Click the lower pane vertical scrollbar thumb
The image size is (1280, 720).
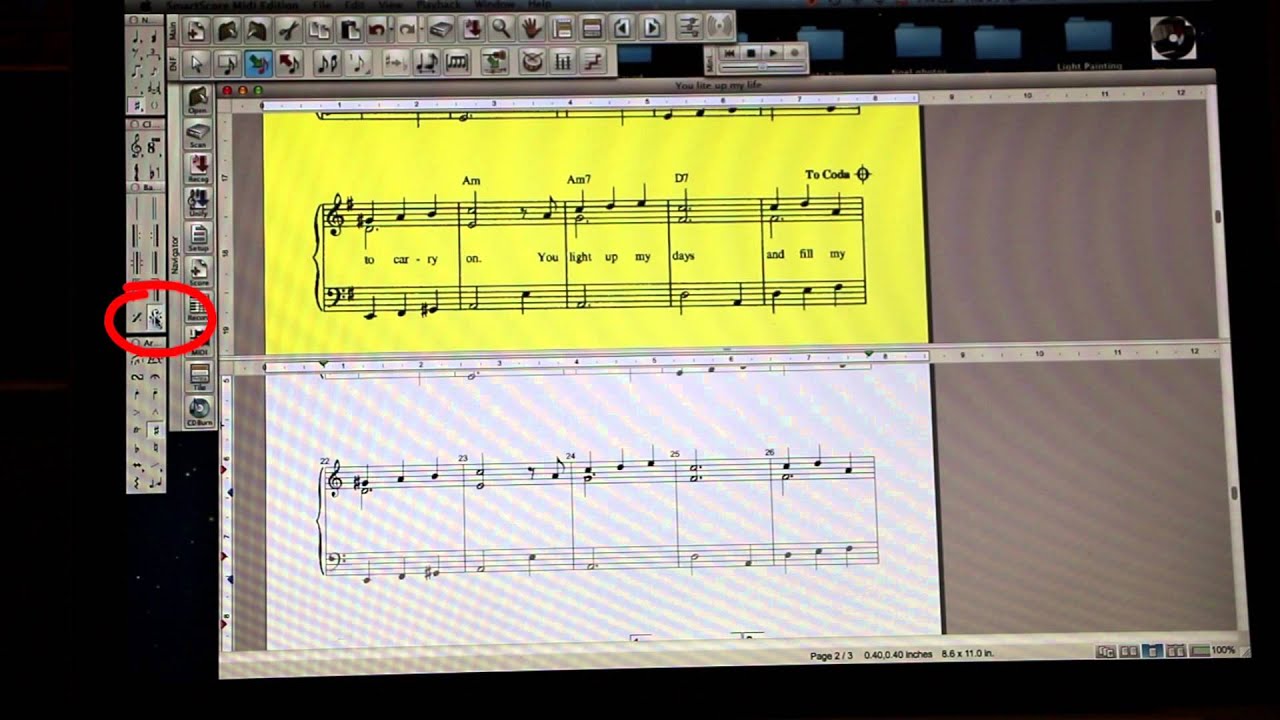pos(1235,494)
